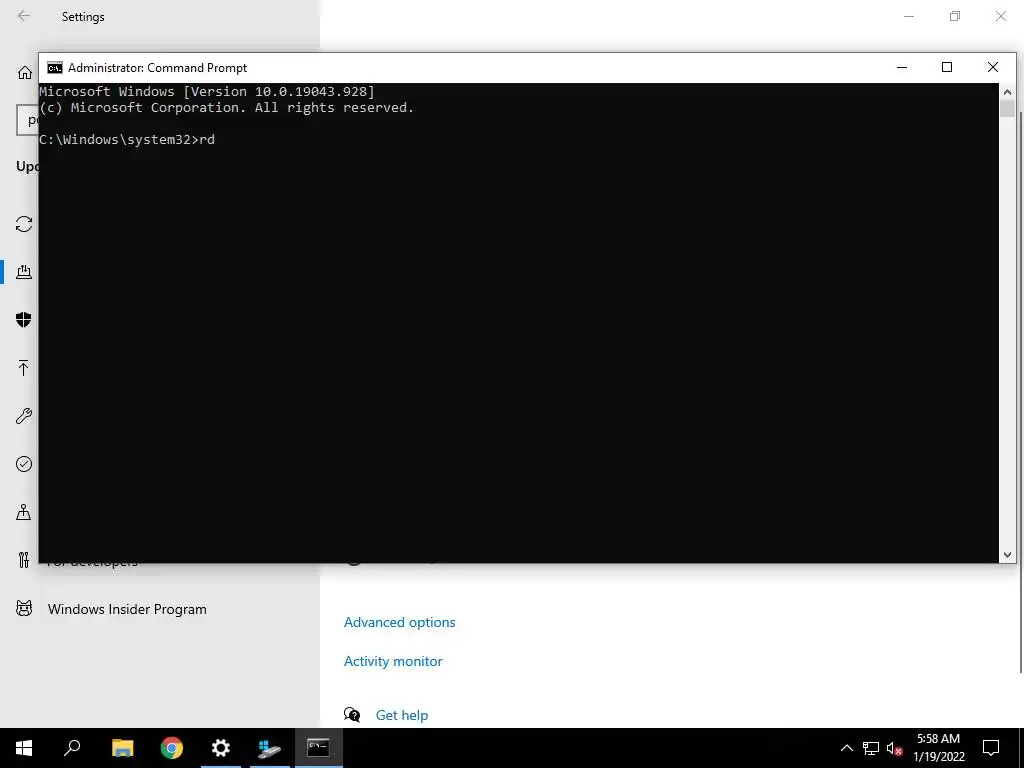
Task: Open the Action Center notifications icon
Action: pos(991,748)
